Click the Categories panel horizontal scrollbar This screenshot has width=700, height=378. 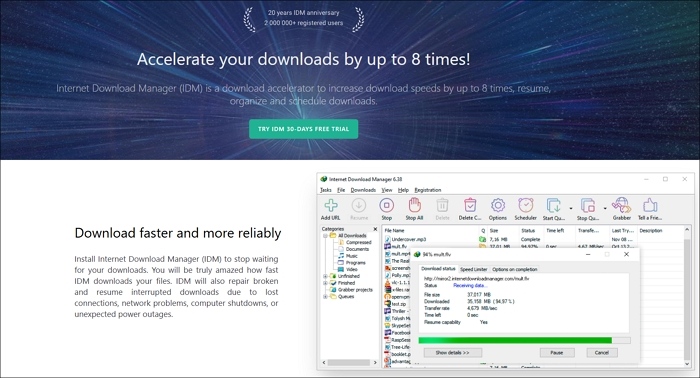(350, 362)
